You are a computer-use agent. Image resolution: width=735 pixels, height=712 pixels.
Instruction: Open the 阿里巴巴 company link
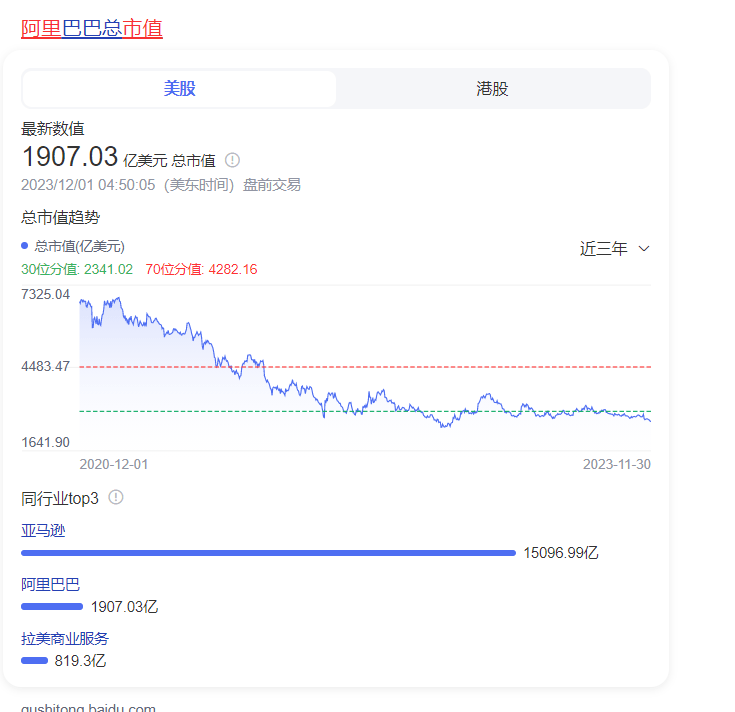[x=50, y=585]
